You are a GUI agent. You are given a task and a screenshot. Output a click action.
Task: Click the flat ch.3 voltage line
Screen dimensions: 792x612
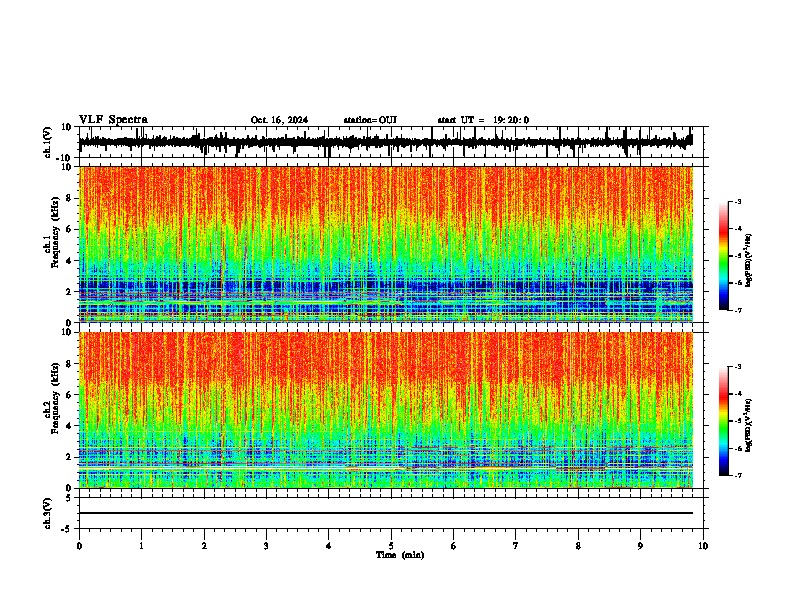pos(386,513)
